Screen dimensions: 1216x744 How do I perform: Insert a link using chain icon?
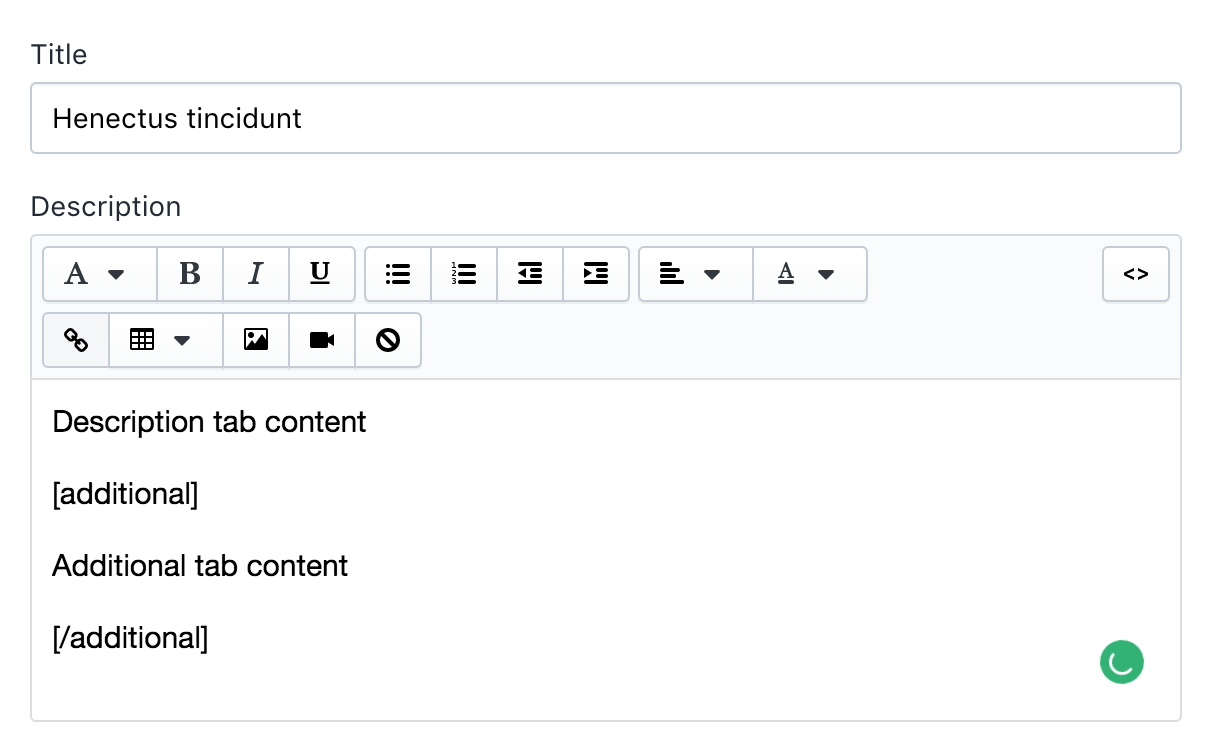(76, 340)
